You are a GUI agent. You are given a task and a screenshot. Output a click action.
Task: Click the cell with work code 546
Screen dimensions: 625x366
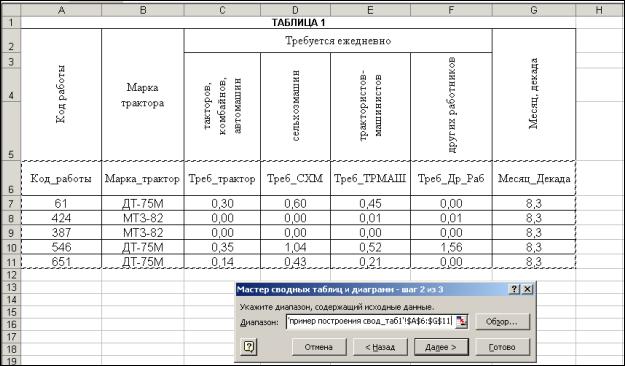pyautogui.click(x=61, y=247)
